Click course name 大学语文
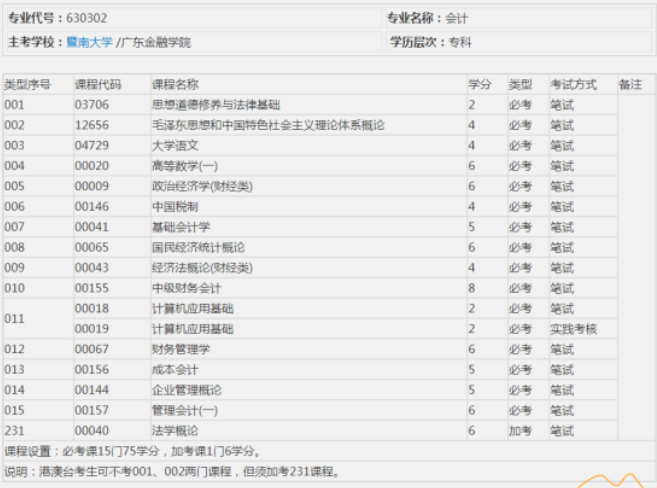This screenshot has width=657, height=488. click(x=175, y=145)
